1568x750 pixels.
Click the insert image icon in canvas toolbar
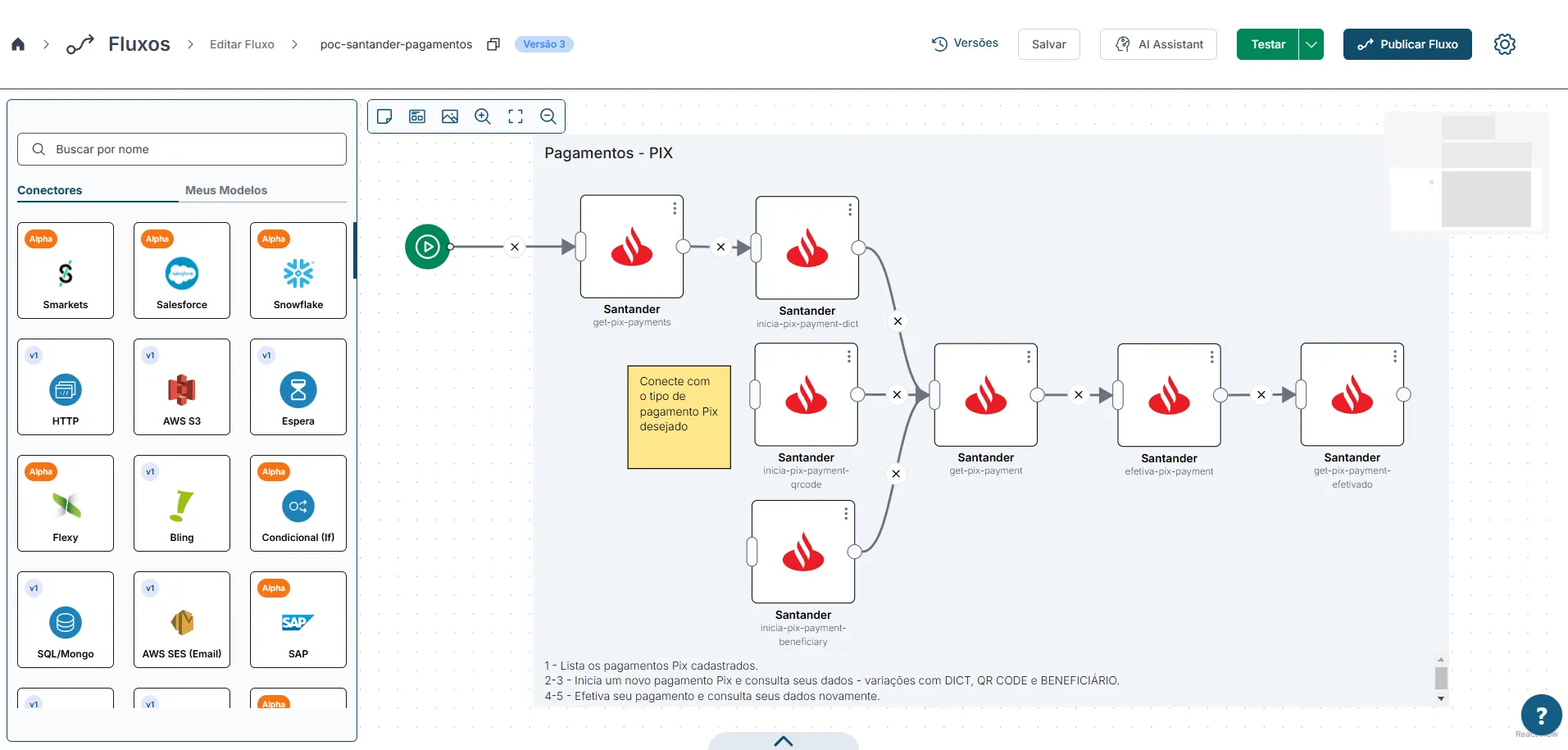pos(450,116)
